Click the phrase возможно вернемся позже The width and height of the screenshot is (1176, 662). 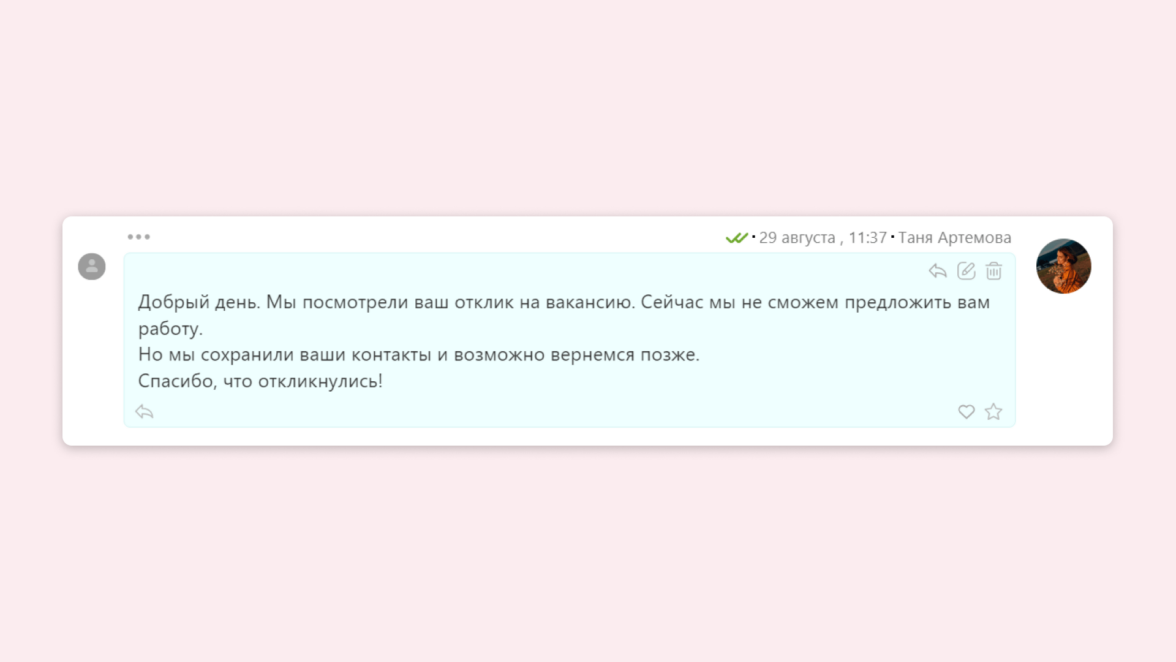pos(576,355)
